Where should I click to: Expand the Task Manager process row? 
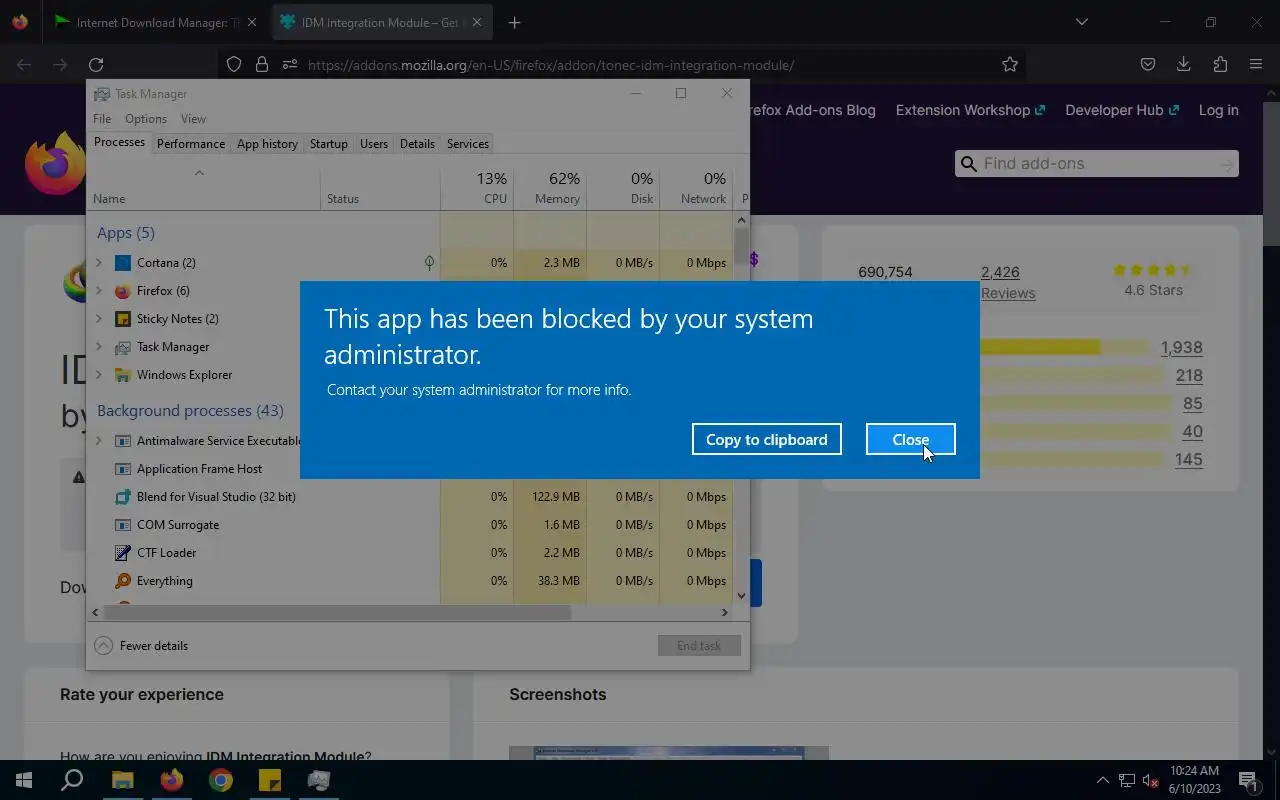[x=98, y=347]
